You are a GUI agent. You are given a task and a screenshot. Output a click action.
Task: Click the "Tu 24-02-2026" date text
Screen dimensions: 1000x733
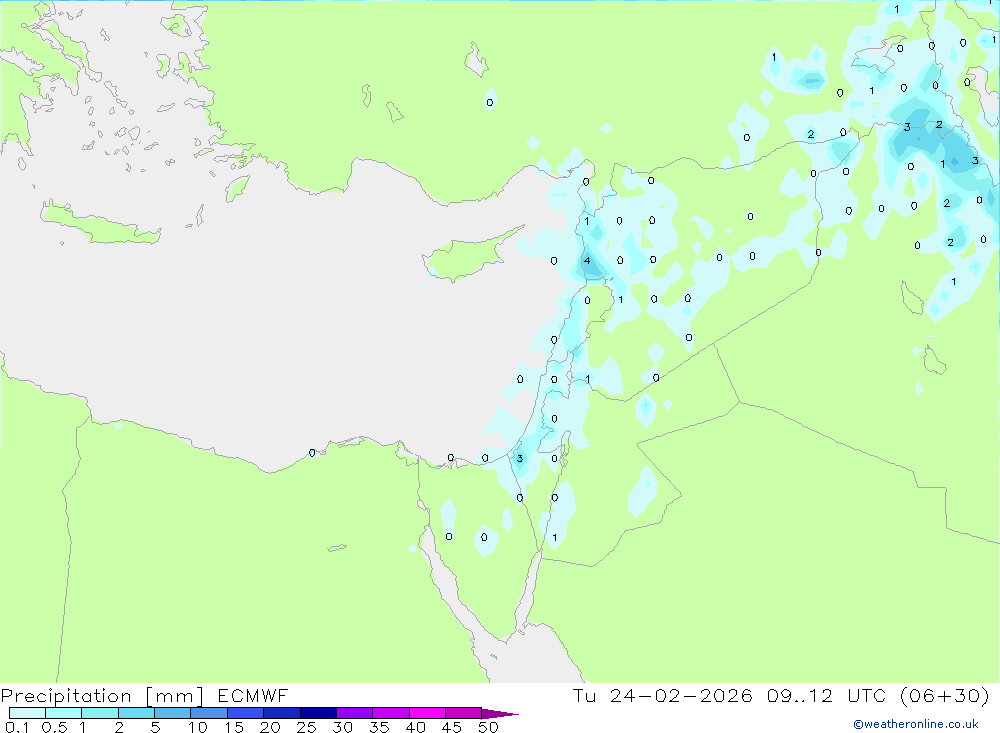662,695
